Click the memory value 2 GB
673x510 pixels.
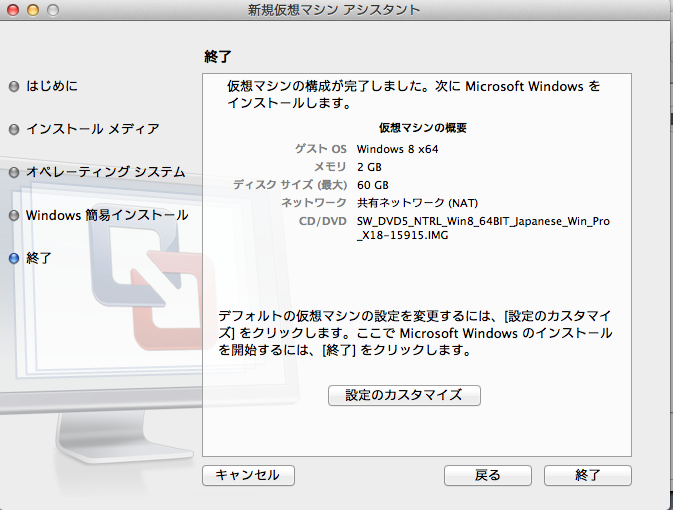point(369,167)
